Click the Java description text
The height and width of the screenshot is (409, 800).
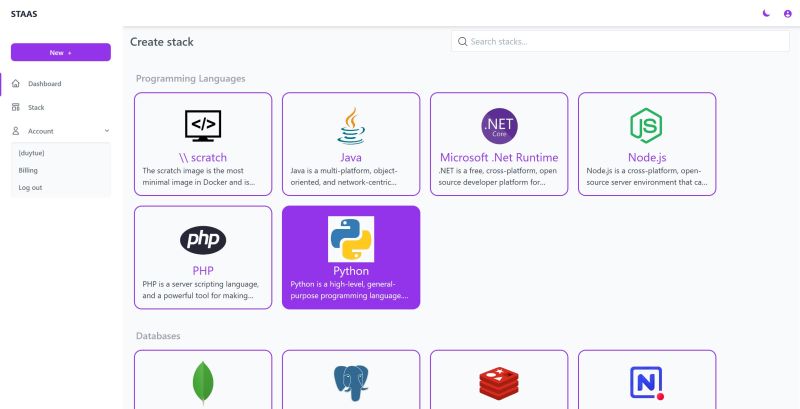click(x=344, y=176)
